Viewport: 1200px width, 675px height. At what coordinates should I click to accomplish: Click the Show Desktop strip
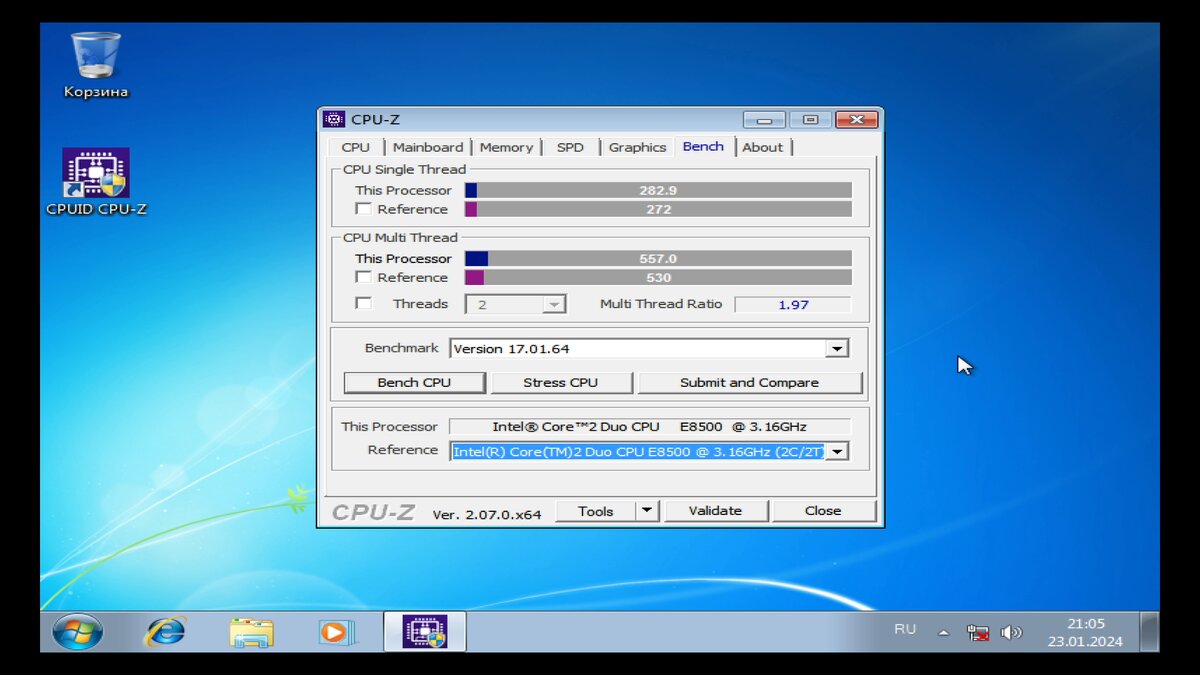tap(1150, 632)
